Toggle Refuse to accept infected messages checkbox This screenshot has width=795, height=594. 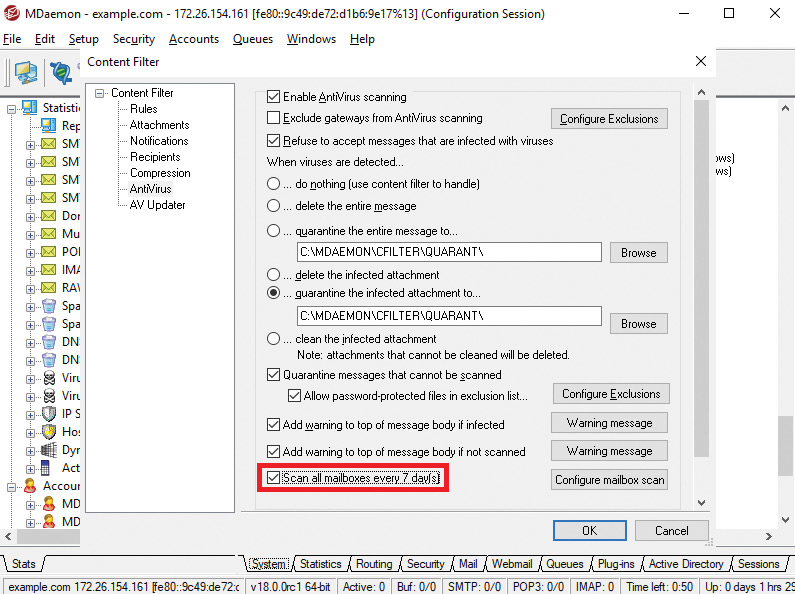point(273,140)
